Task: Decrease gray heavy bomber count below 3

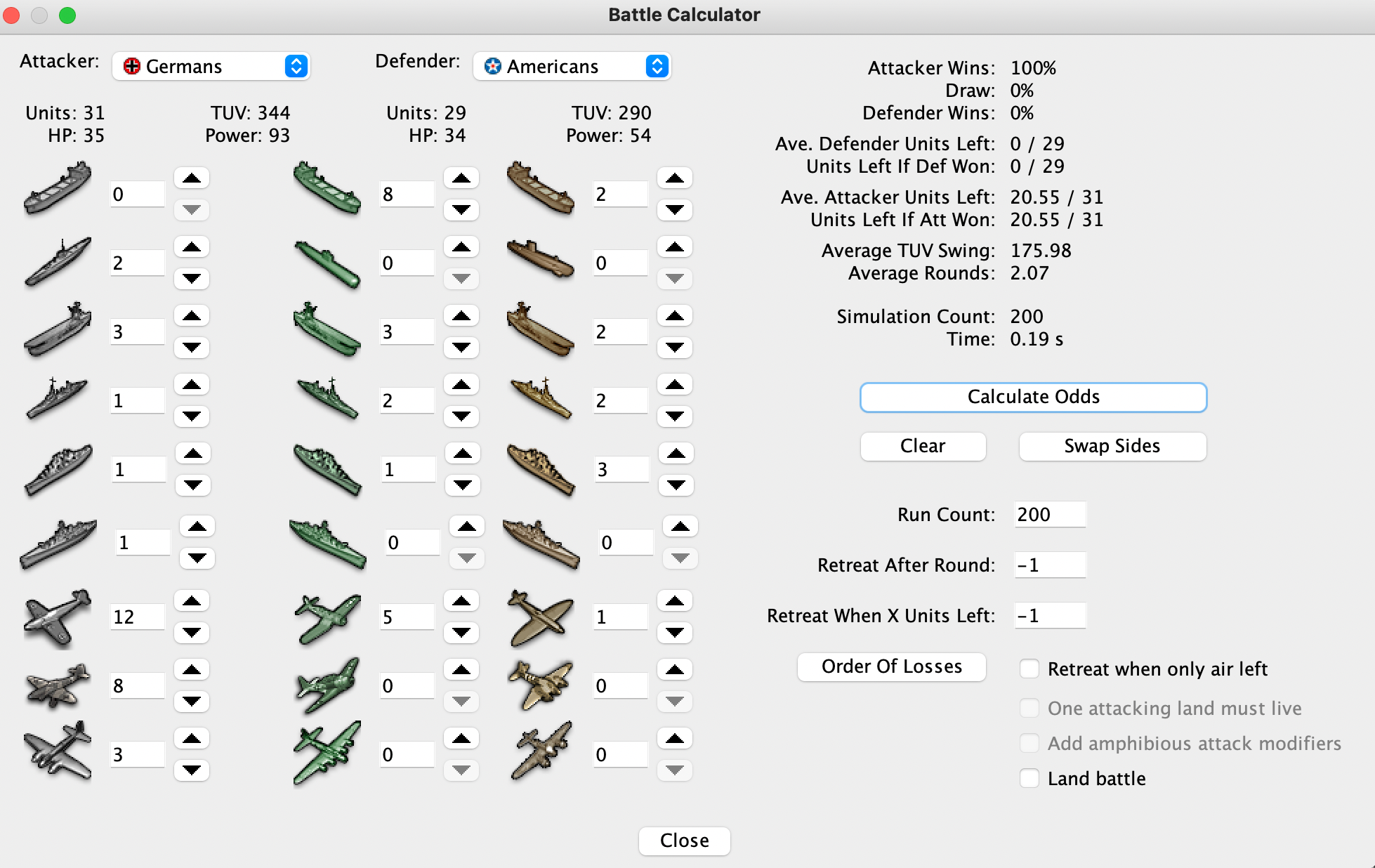Action: pos(192,770)
